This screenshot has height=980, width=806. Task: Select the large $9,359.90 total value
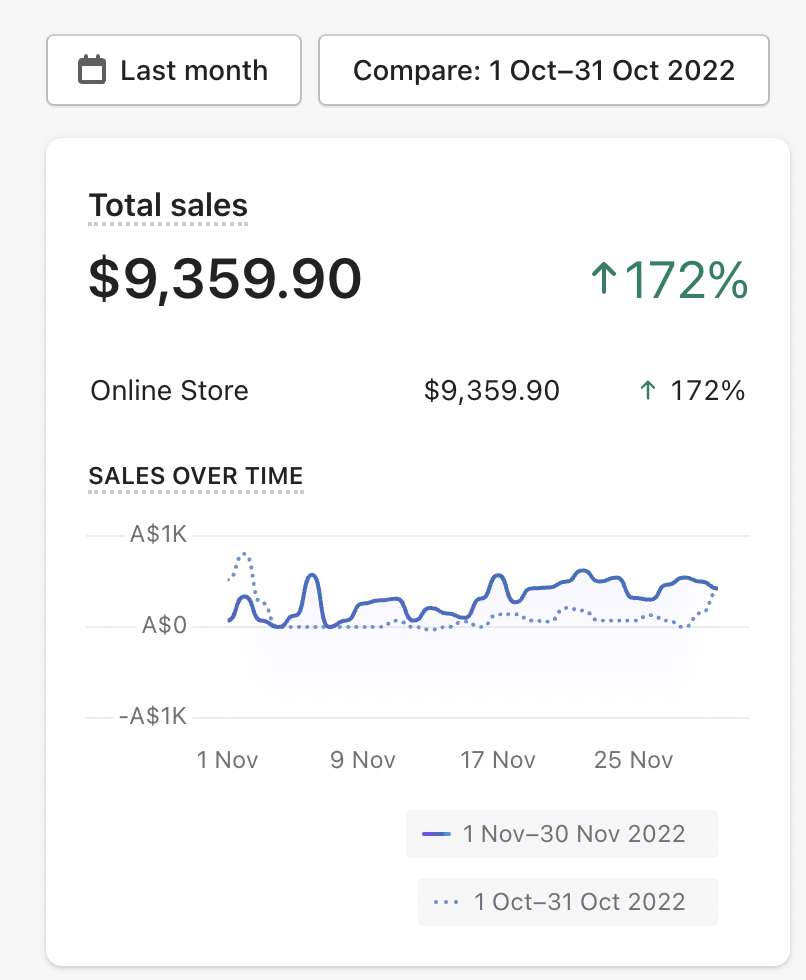(225, 279)
